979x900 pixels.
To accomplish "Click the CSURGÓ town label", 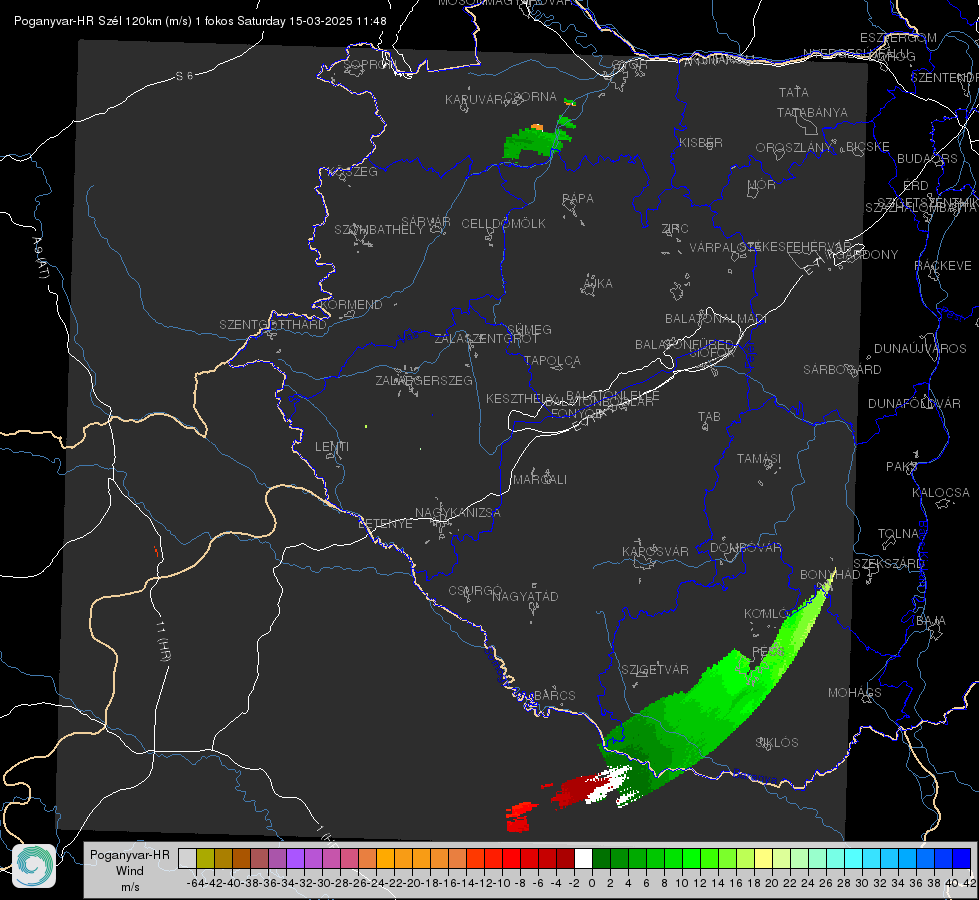I will [475, 591].
